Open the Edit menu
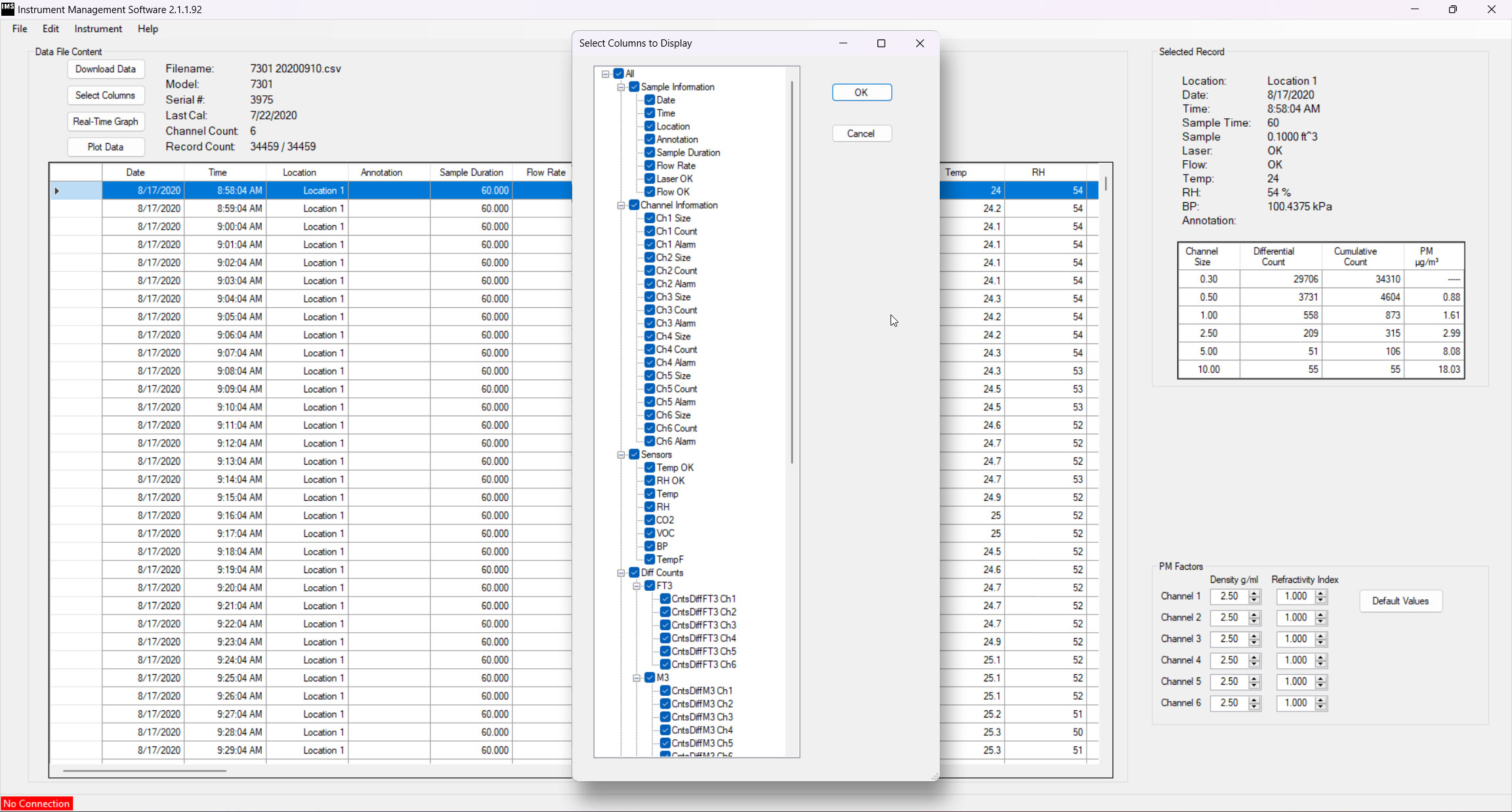Image resolution: width=1512 pixels, height=812 pixels. 51,29
